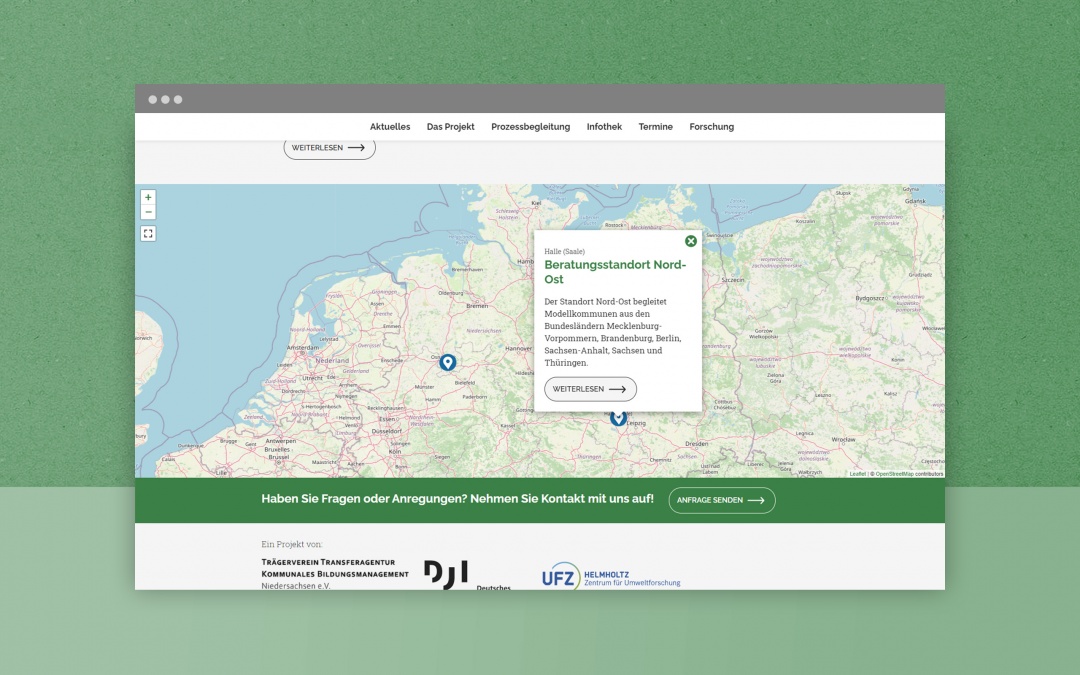Close the Beratungsstandort Nord-Ost popup

[x=691, y=241]
